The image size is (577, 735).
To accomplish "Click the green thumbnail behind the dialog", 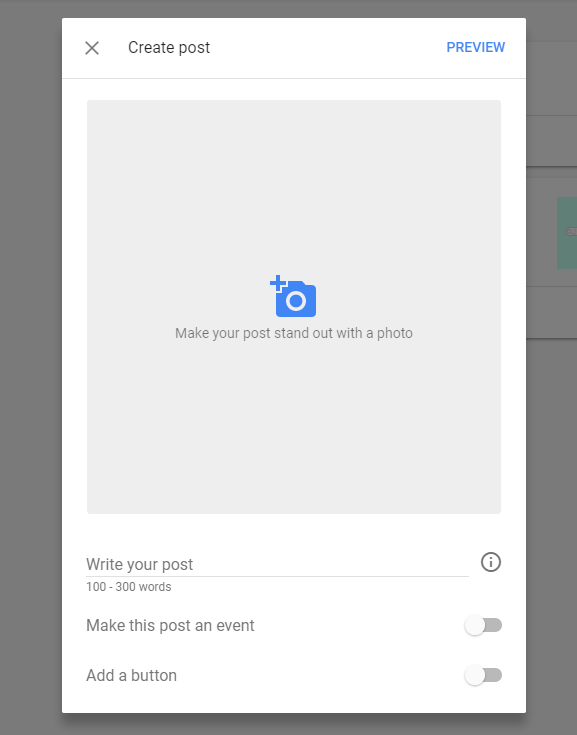I will click(567, 233).
